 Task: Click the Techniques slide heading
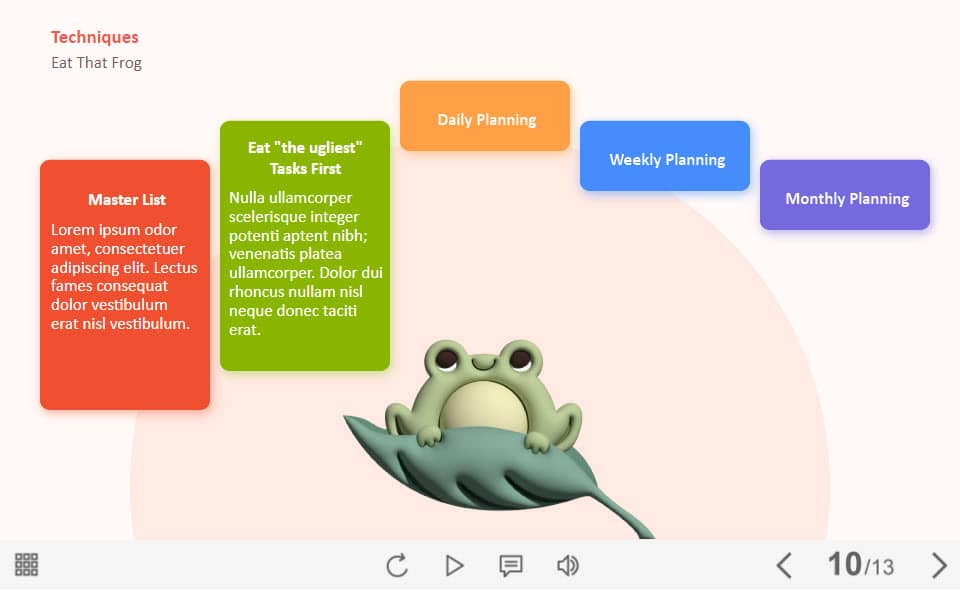click(95, 37)
